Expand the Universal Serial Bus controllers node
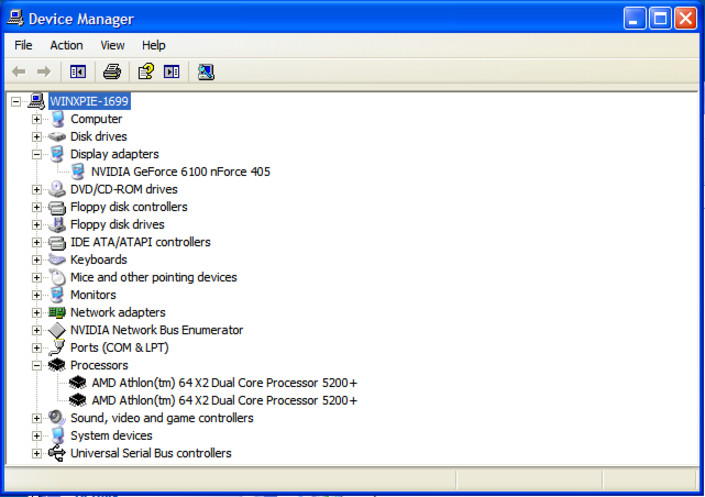The width and height of the screenshot is (705, 497). click(x=37, y=453)
